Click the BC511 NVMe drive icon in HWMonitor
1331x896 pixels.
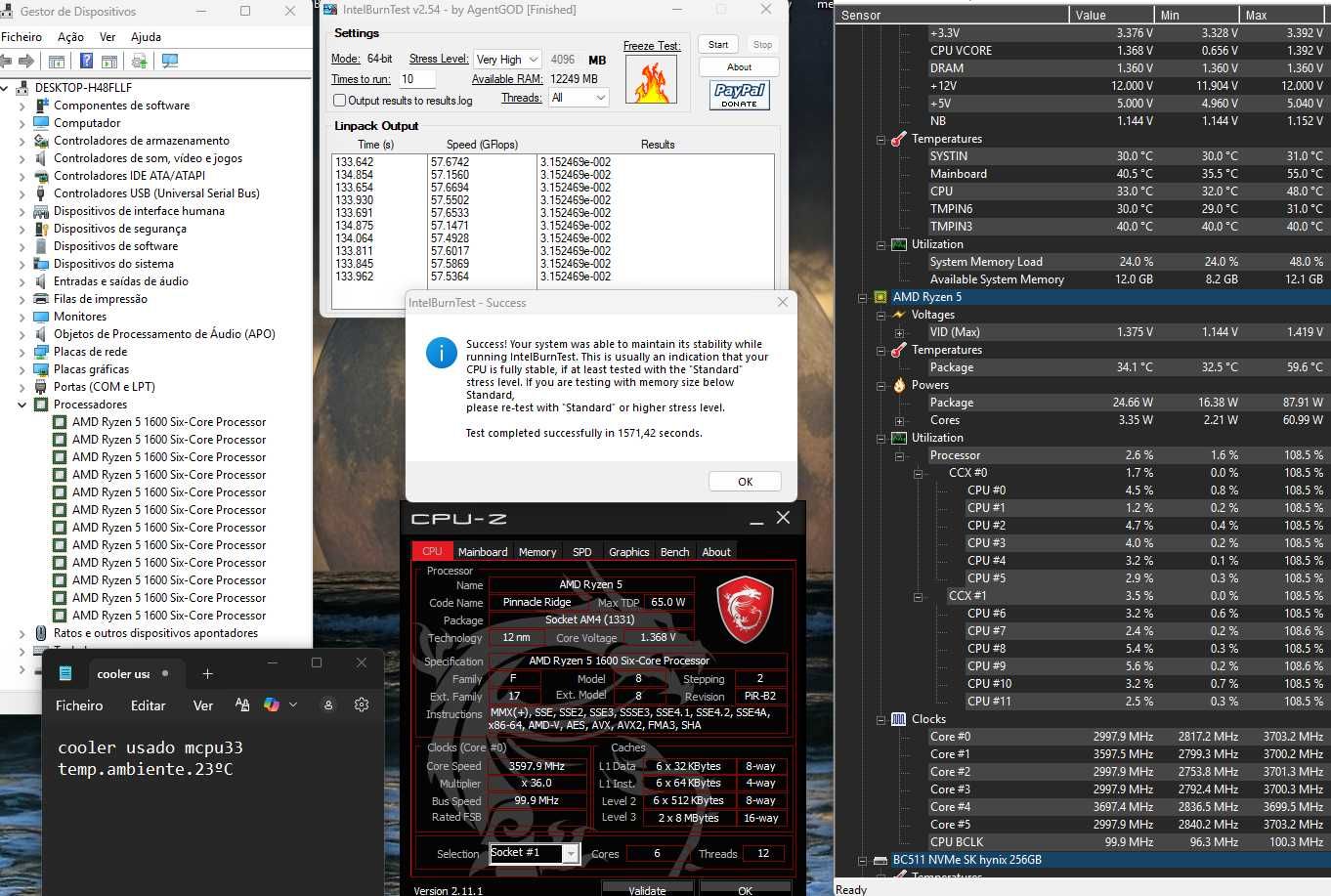point(880,860)
